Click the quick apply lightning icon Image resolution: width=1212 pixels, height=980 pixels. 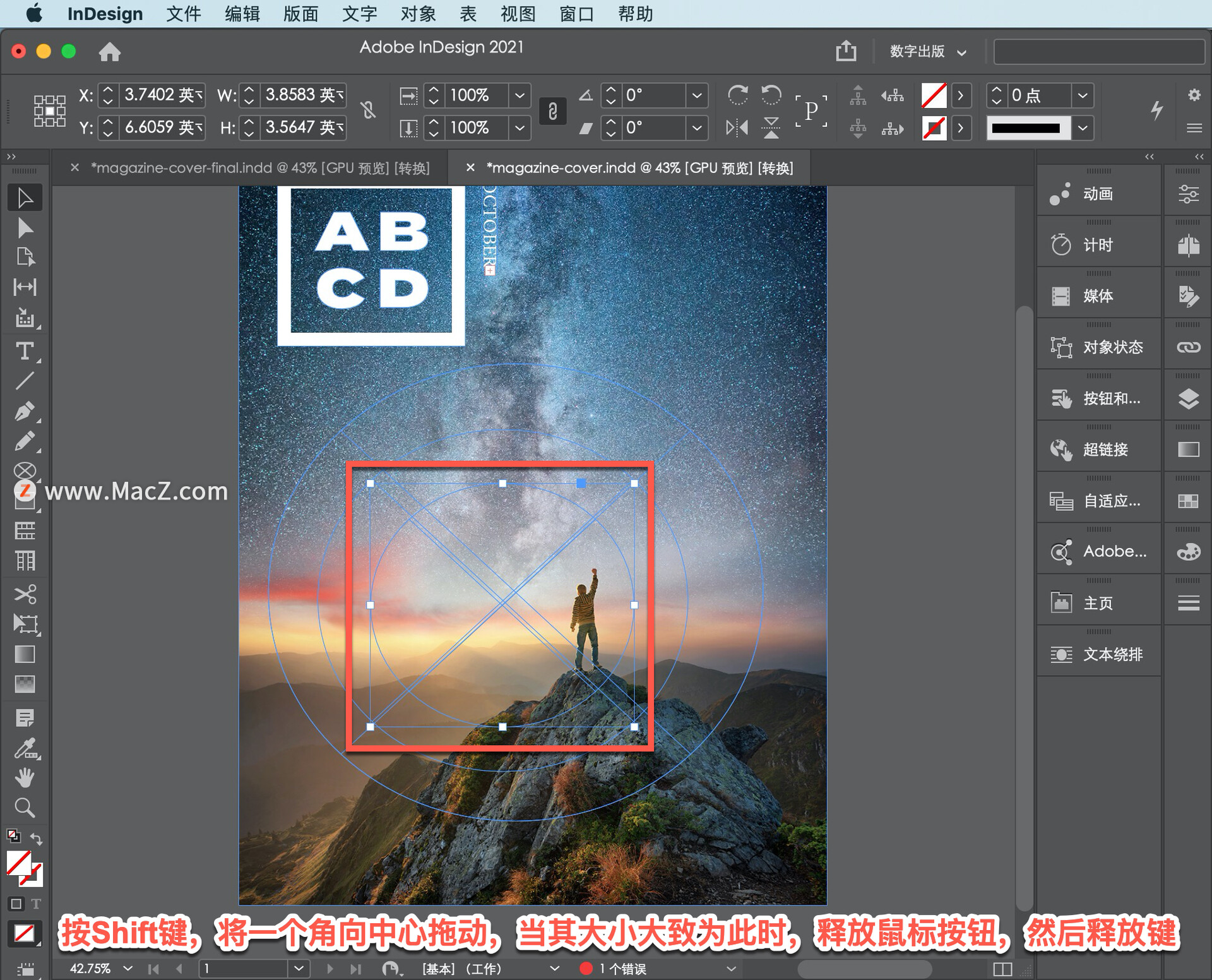1156,110
